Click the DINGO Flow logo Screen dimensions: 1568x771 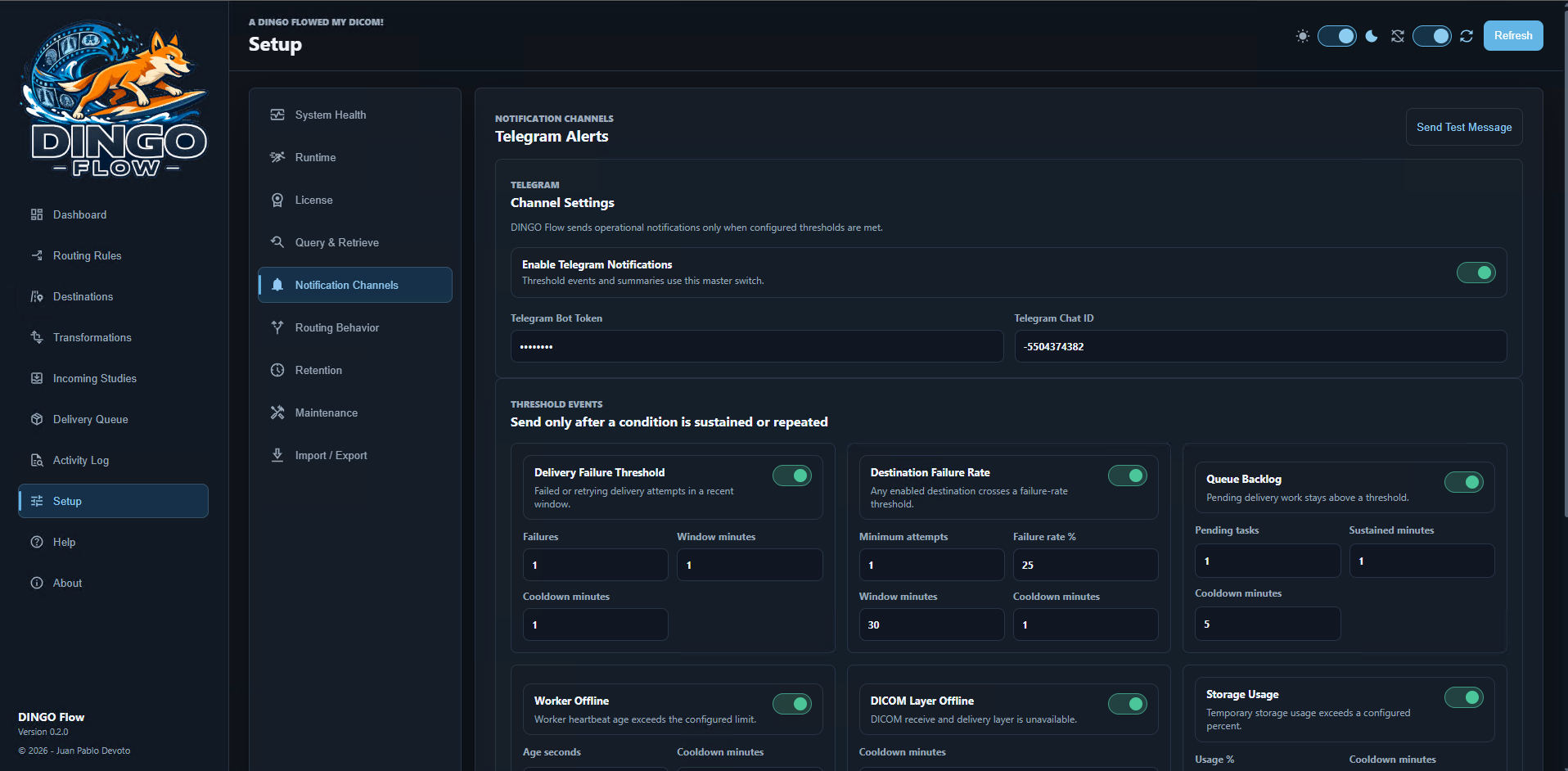pos(115,99)
